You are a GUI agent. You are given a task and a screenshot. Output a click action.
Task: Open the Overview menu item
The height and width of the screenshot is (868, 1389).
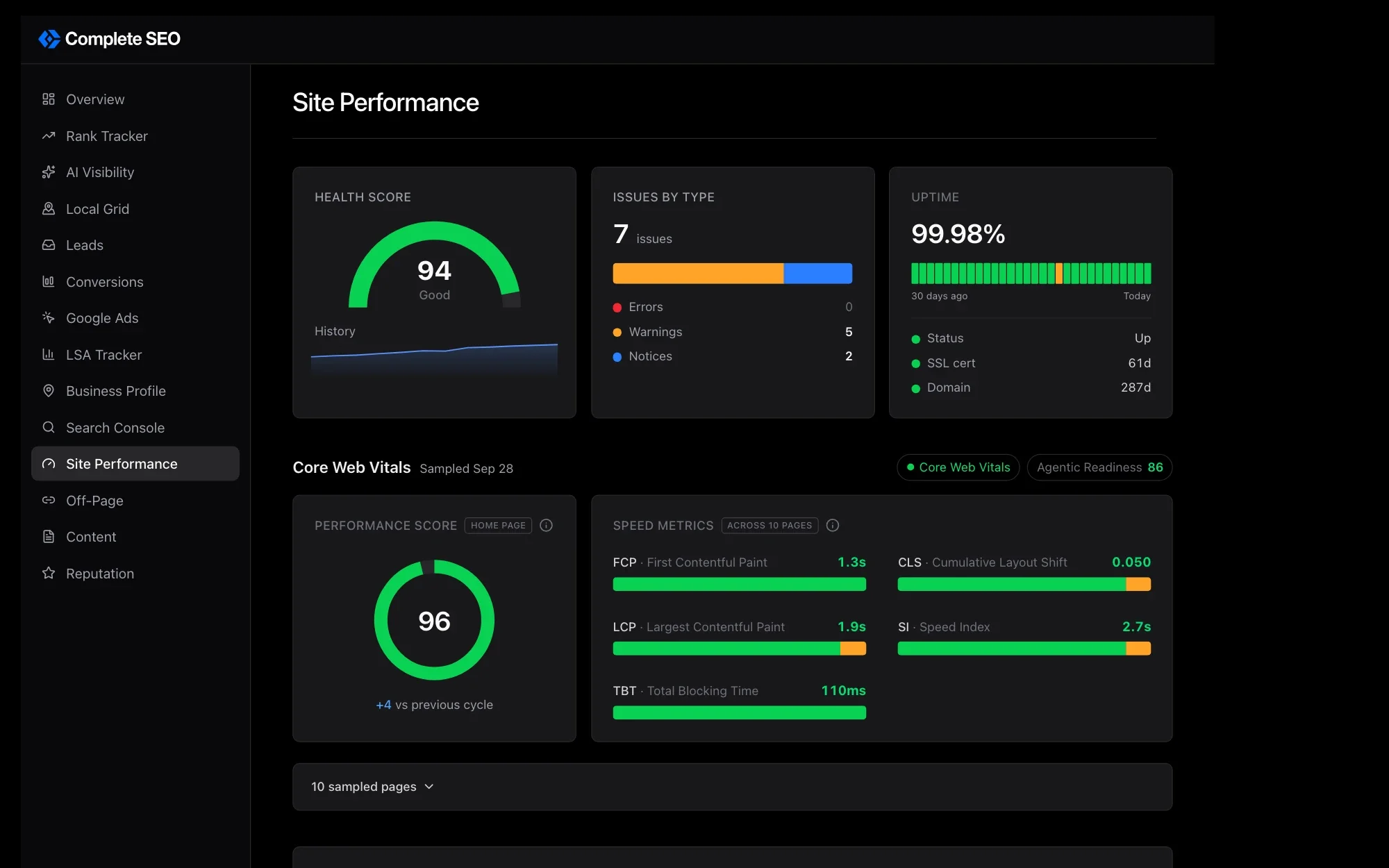coord(135,99)
